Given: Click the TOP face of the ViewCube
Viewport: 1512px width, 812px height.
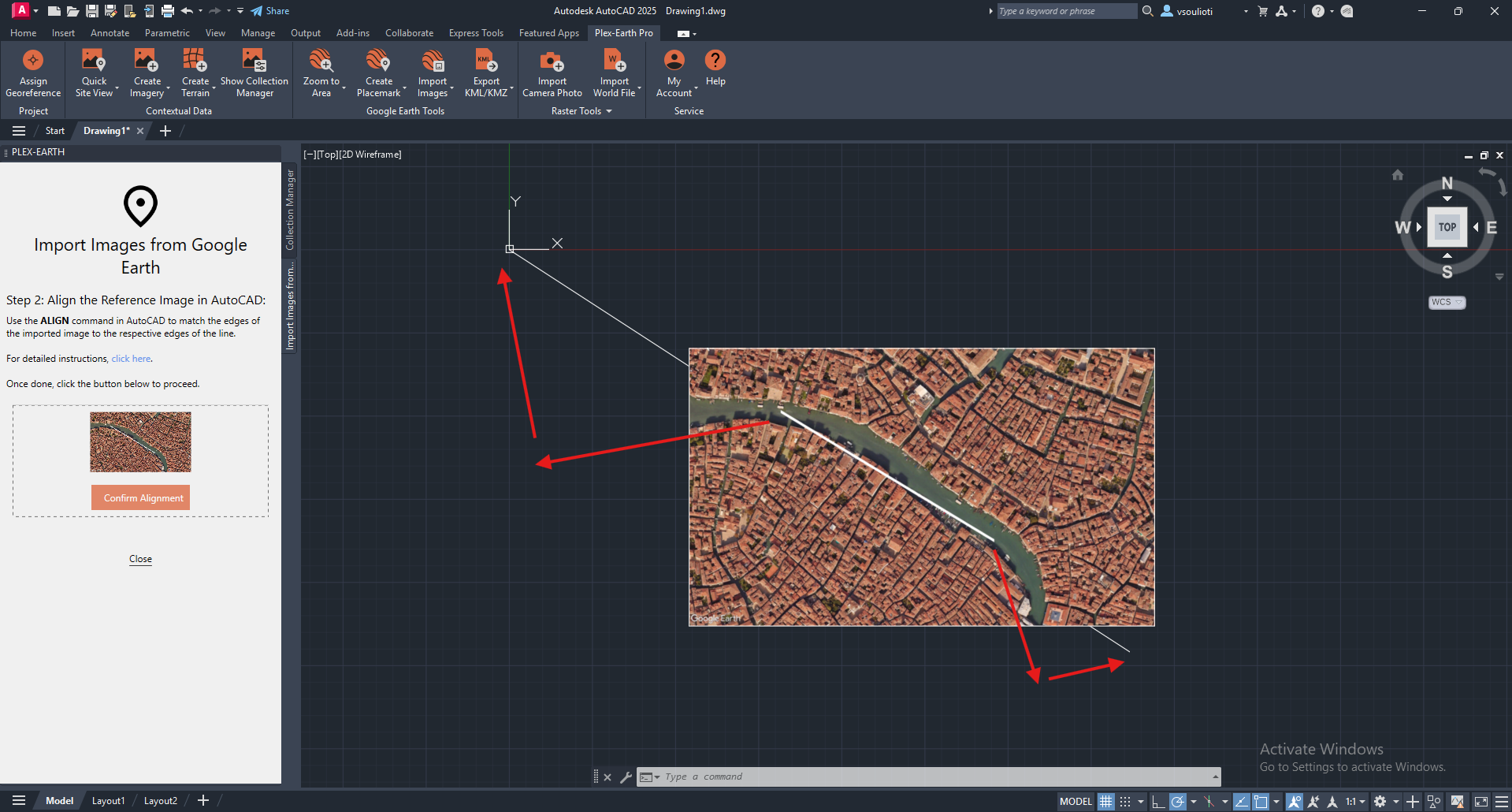Looking at the screenshot, I should 1447,227.
